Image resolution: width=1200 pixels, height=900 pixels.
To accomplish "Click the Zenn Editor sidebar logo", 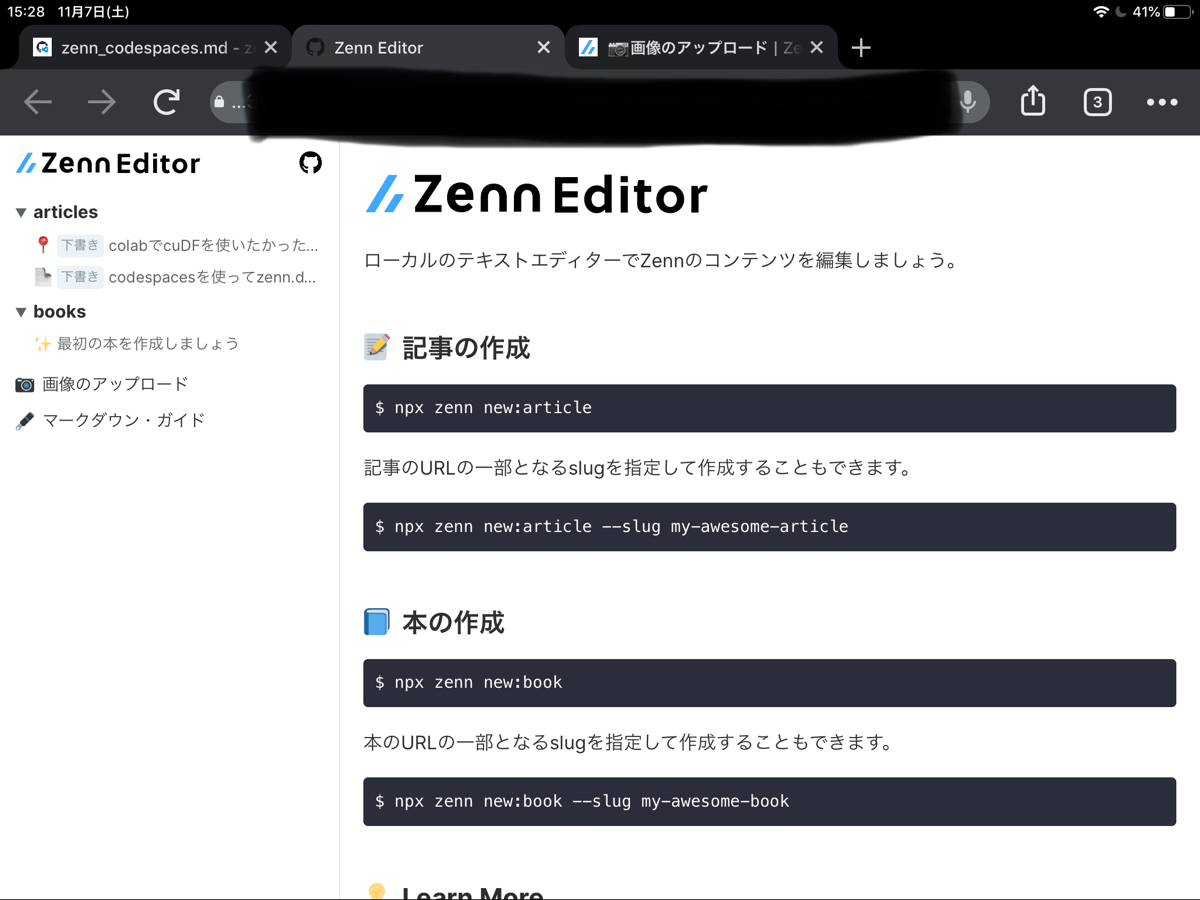I will coord(108,163).
